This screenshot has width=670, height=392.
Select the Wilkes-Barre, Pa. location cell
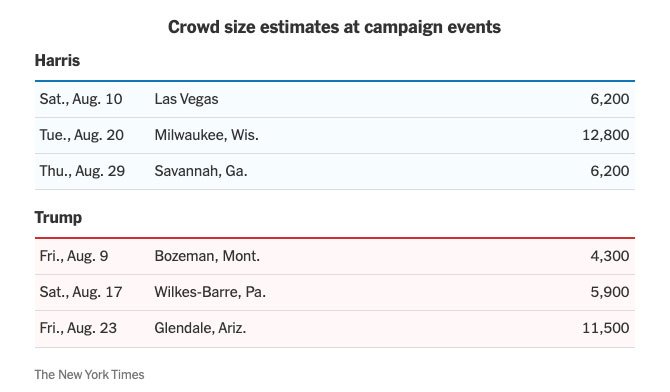(x=210, y=292)
